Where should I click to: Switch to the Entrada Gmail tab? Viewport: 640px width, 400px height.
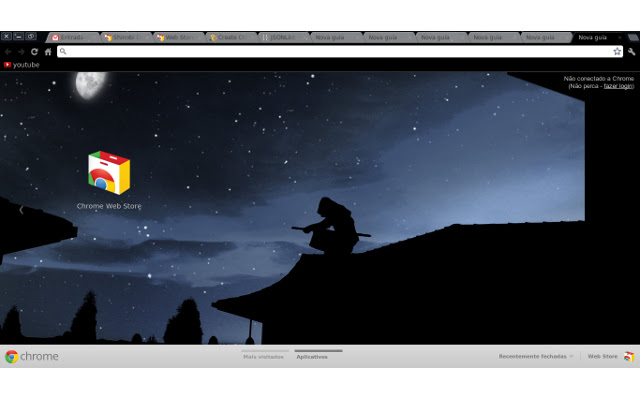(73, 37)
